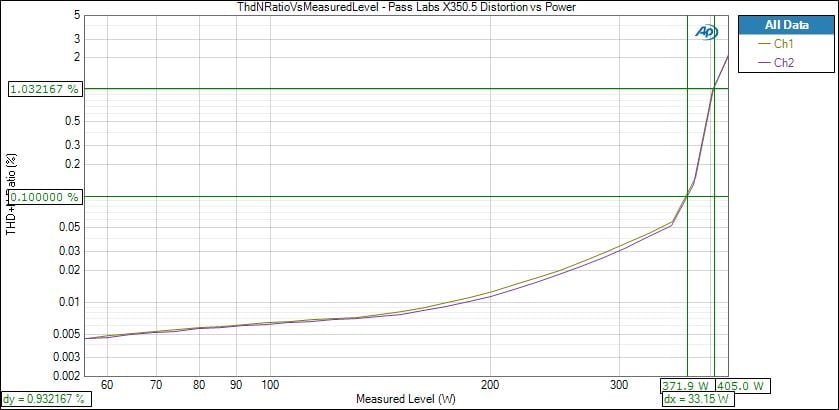The image size is (839, 410).
Task: Select the Ch2 legend entry
Action: coord(784,62)
